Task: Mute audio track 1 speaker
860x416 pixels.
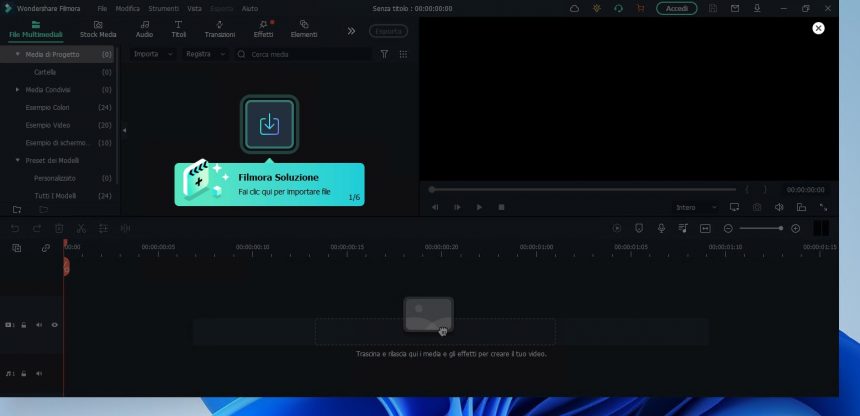Action: tap(39, 374)
